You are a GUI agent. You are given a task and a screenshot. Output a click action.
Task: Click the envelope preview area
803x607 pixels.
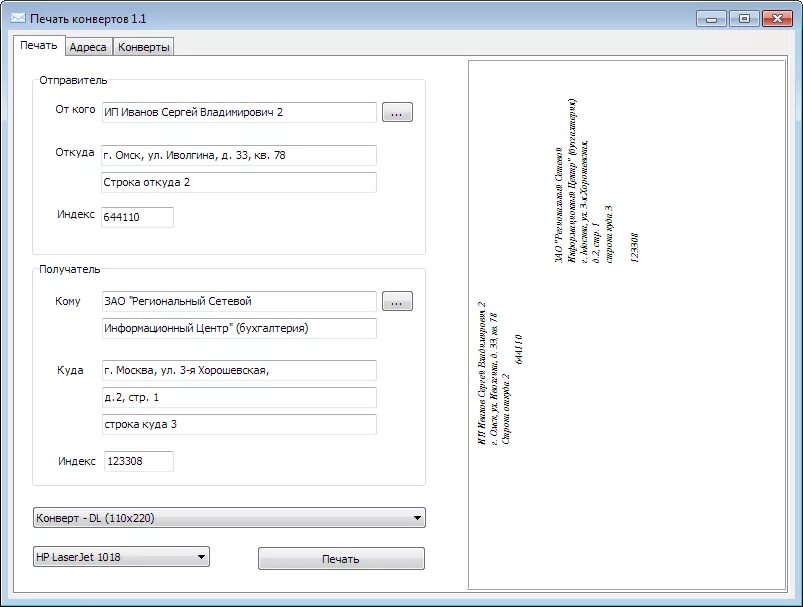(x=627, y=325)
